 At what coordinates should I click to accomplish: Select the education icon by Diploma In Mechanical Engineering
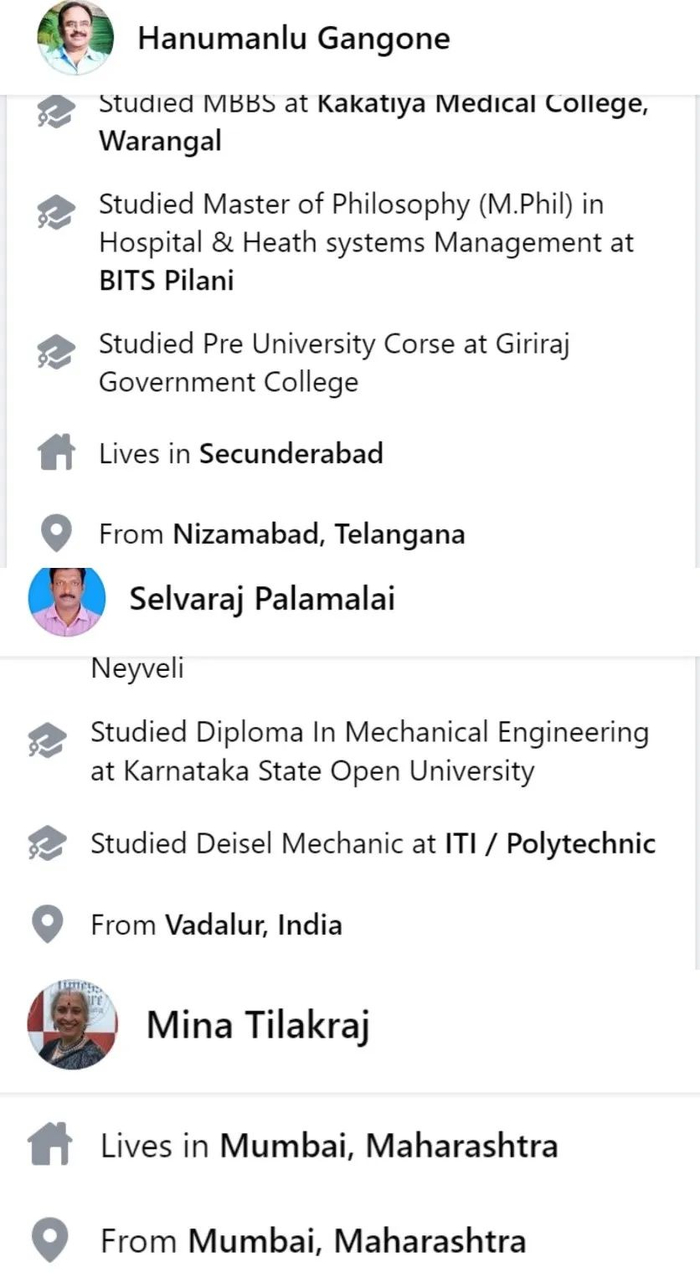click(x=47, y=741)
